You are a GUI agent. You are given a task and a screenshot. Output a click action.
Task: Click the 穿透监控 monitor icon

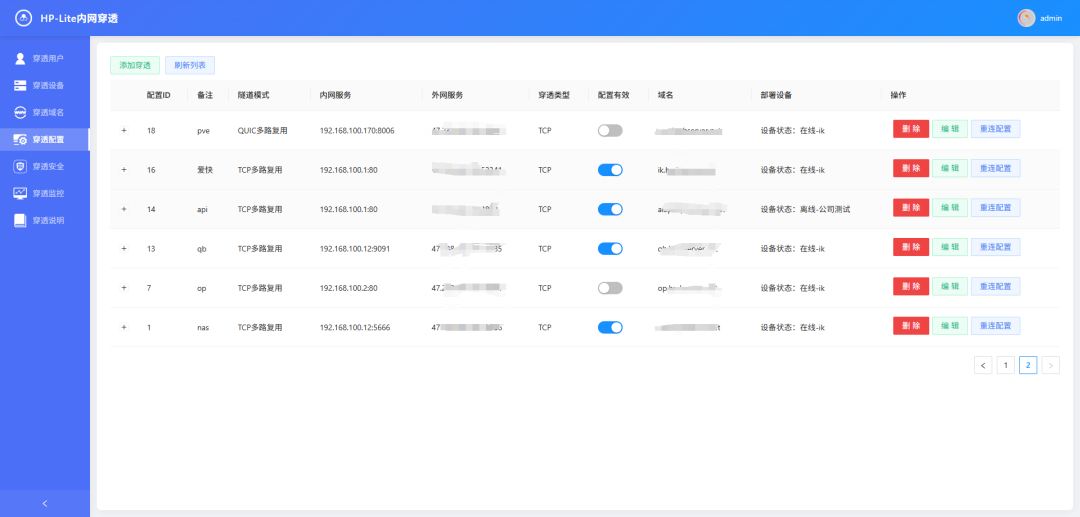(20, 193)
